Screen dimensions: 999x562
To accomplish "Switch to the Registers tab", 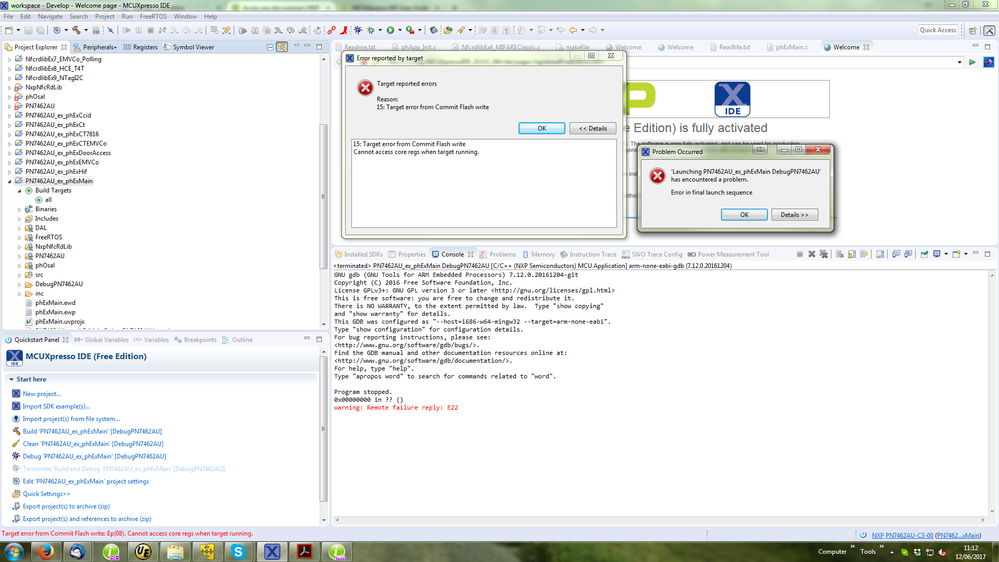I will (x=140, y=47).
